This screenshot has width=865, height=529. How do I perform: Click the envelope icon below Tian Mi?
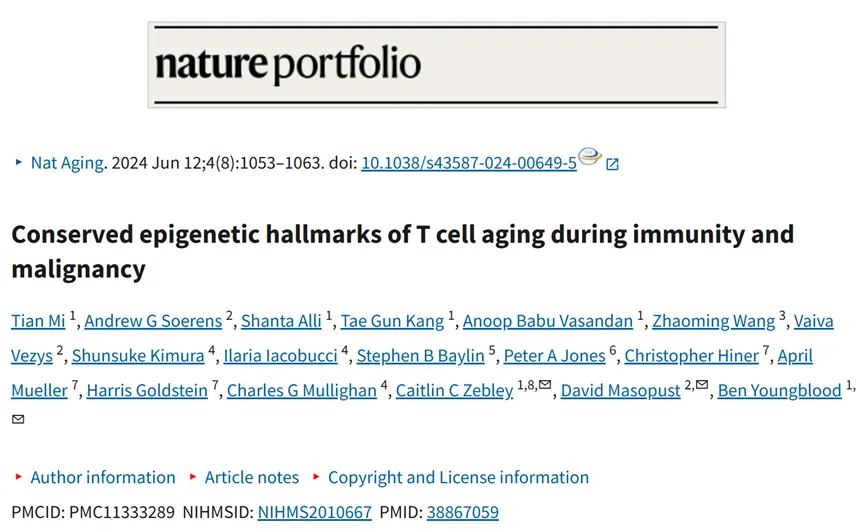click(18, 419)
